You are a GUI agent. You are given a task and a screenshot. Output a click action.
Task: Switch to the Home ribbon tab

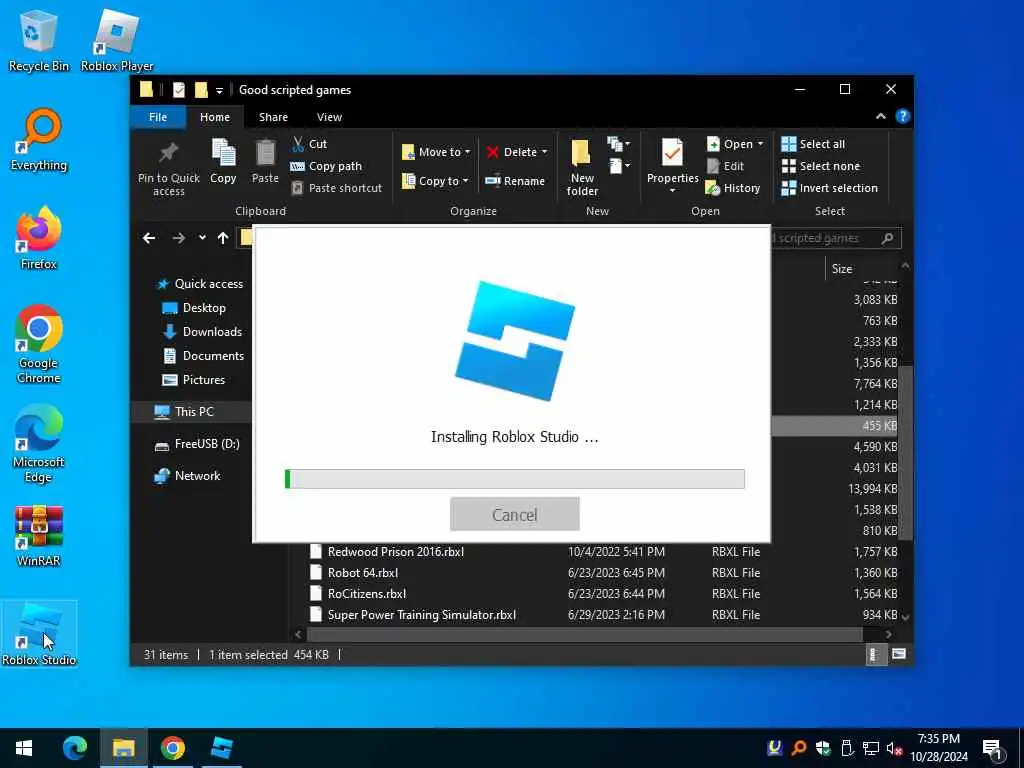215,117
